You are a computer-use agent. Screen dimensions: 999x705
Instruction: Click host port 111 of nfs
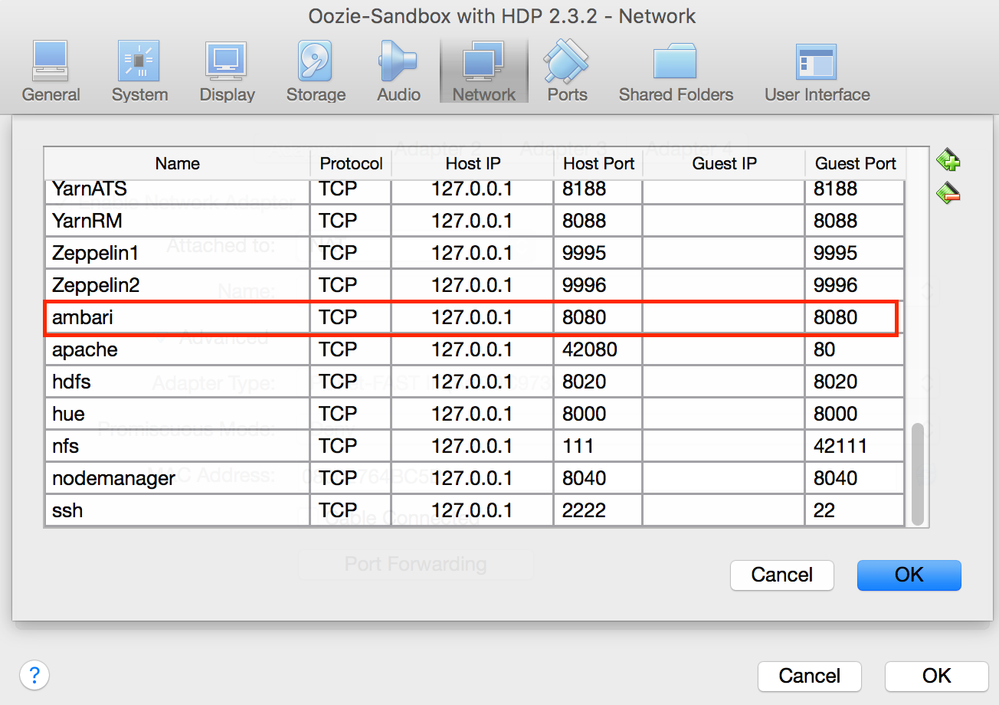(x=598, y=446)
